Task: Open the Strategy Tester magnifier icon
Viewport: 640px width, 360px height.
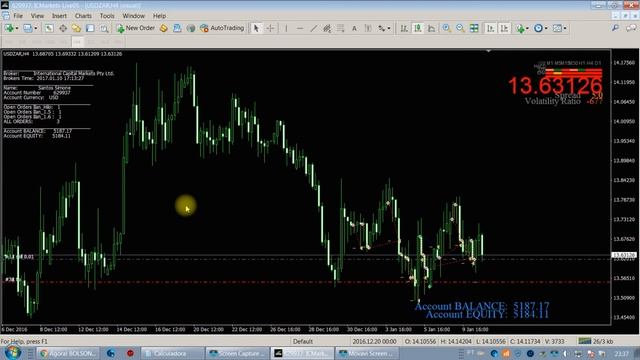Action: [104, 28]
